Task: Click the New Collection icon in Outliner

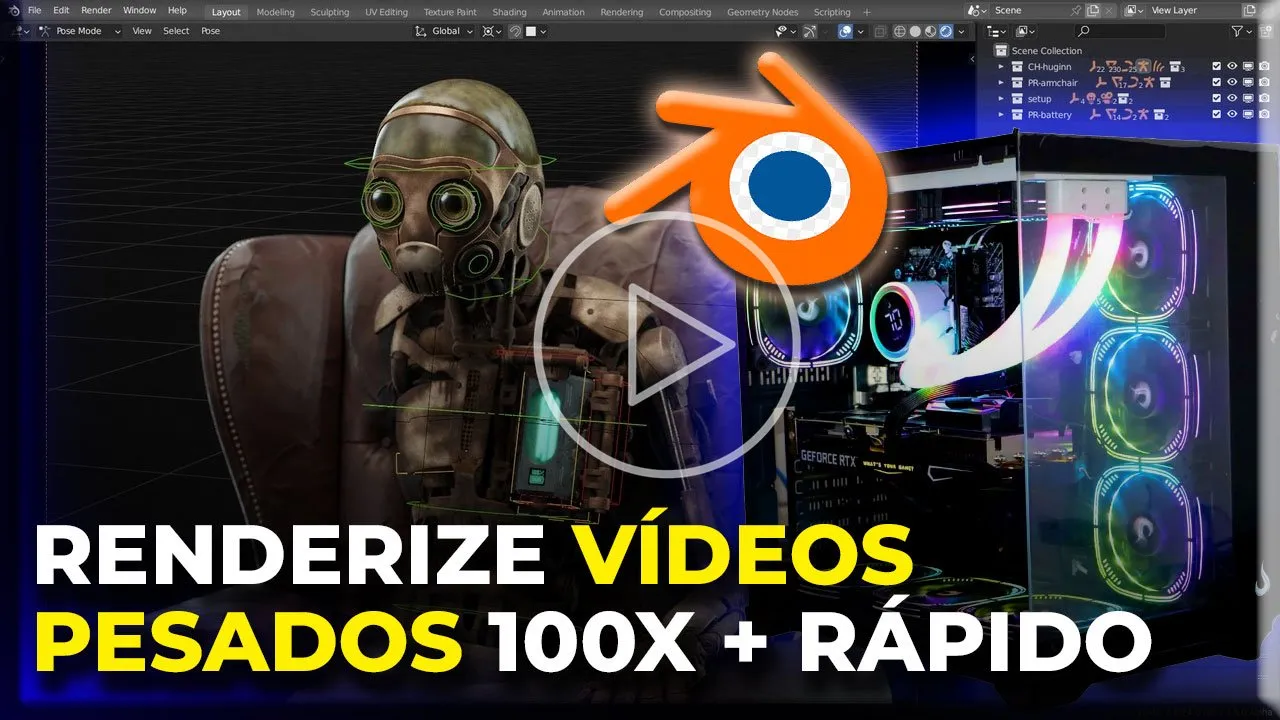Action: [x=1266, y=31]
